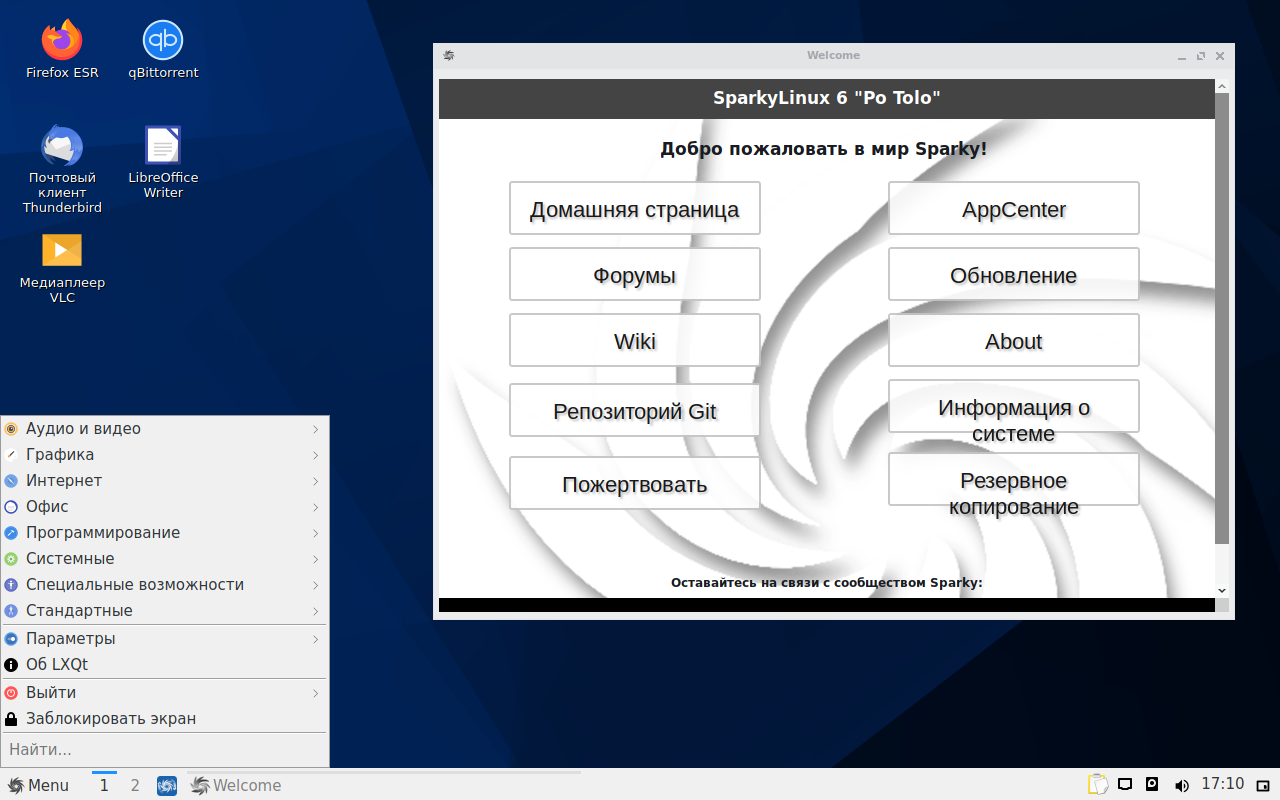Click the Обновление button
This screenshot has height=800, width=1280.
(x=1014, y=274)
